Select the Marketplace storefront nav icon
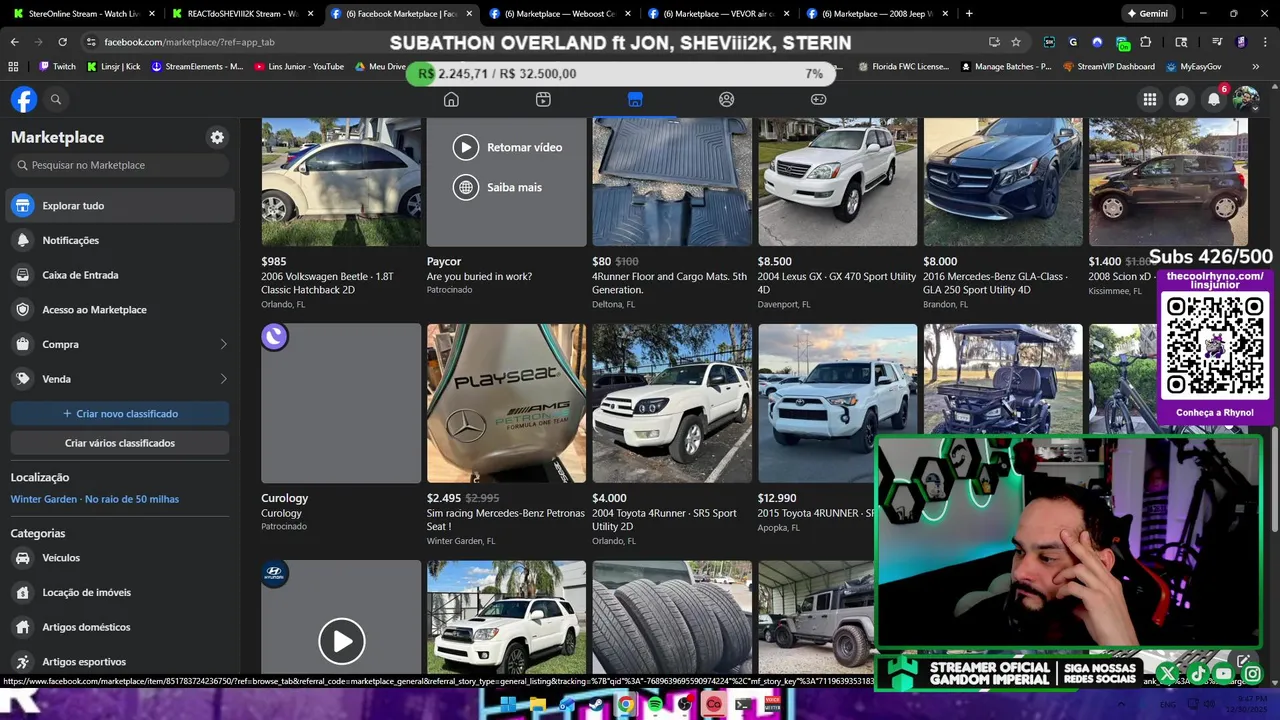 pos(635,99)
